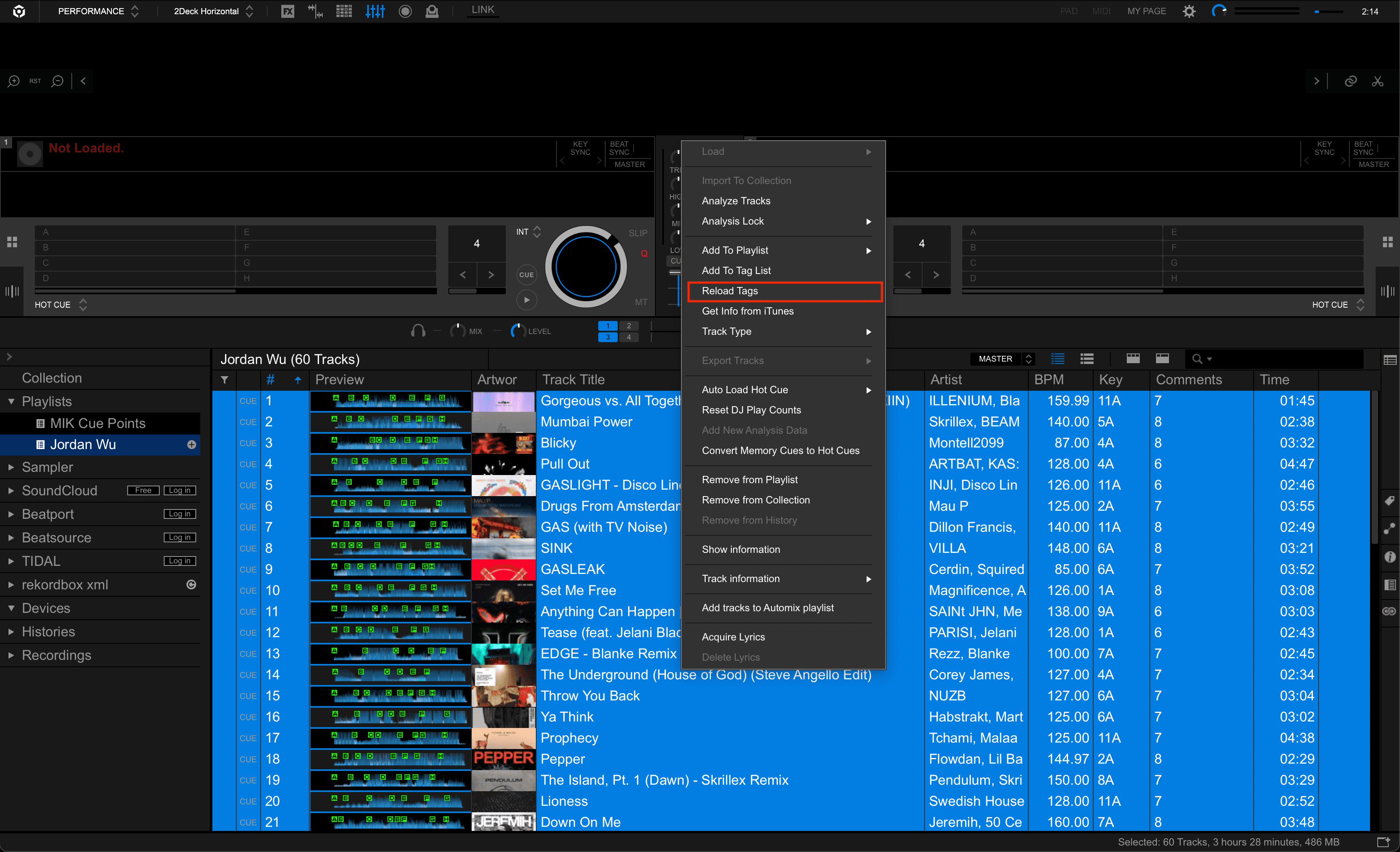Viewport: 1400px width, 852px height.
Task: Click the Pepper track artwork thumbnail
Action: (x=503, y=759)
